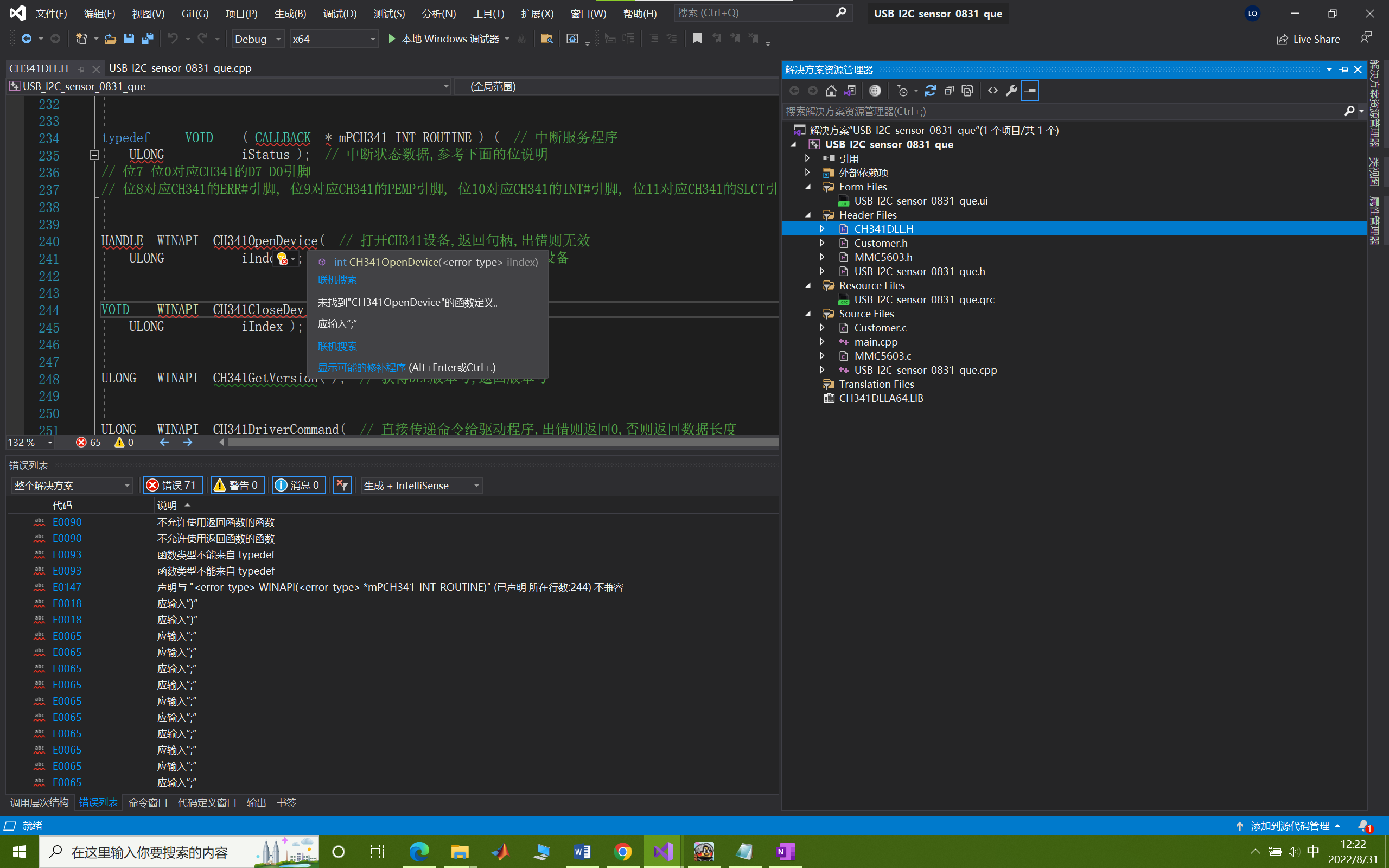
Task: Save the current file with the disk icon
Action: point(129,39)
